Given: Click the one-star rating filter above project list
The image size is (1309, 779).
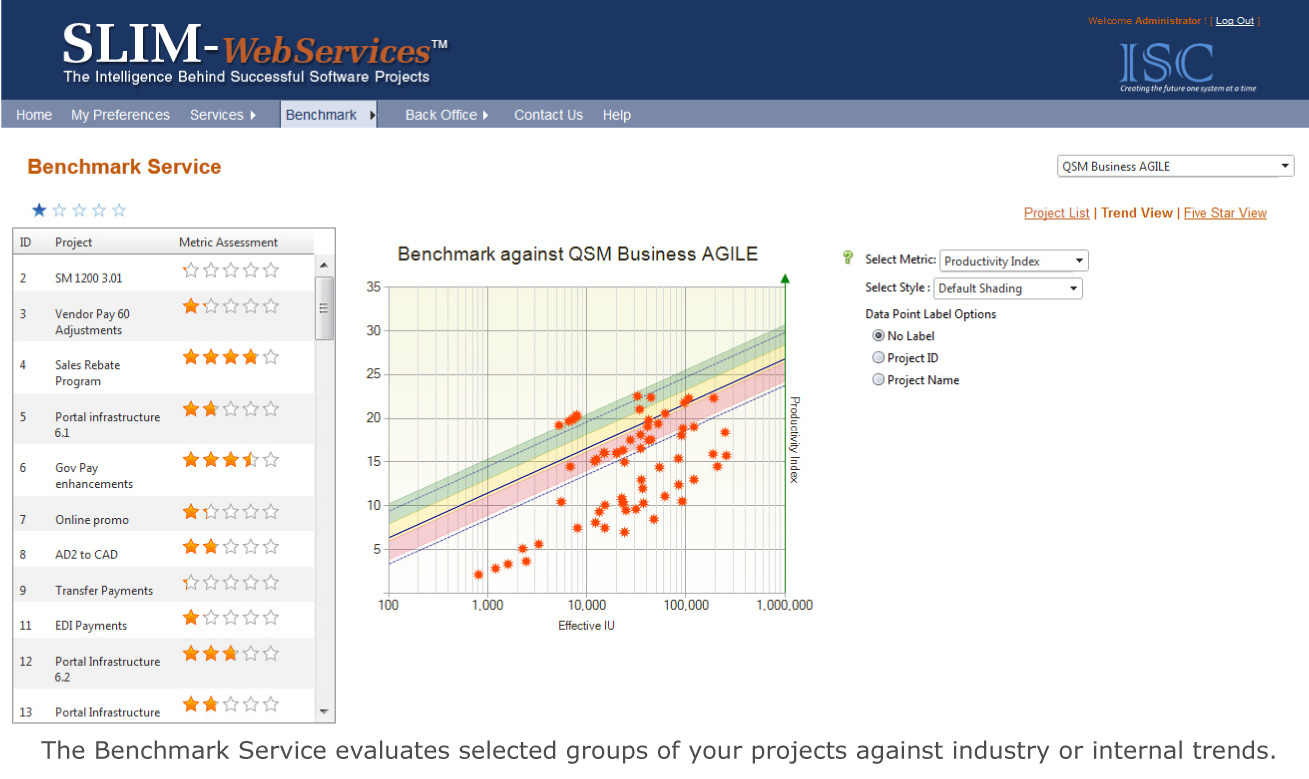Looking at the screenshot, I should [x=80, y=210].
